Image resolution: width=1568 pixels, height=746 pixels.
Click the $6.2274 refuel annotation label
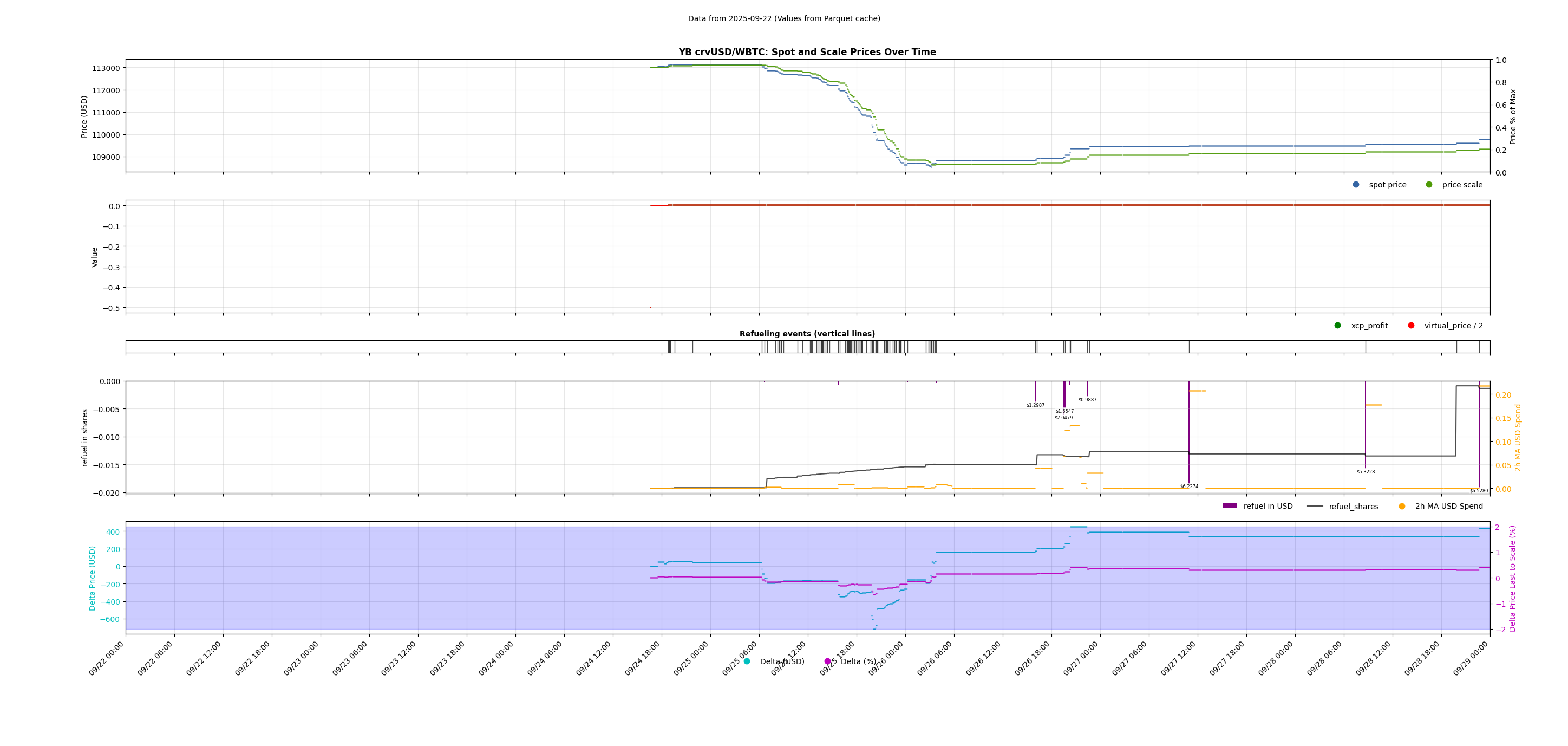1189,486
